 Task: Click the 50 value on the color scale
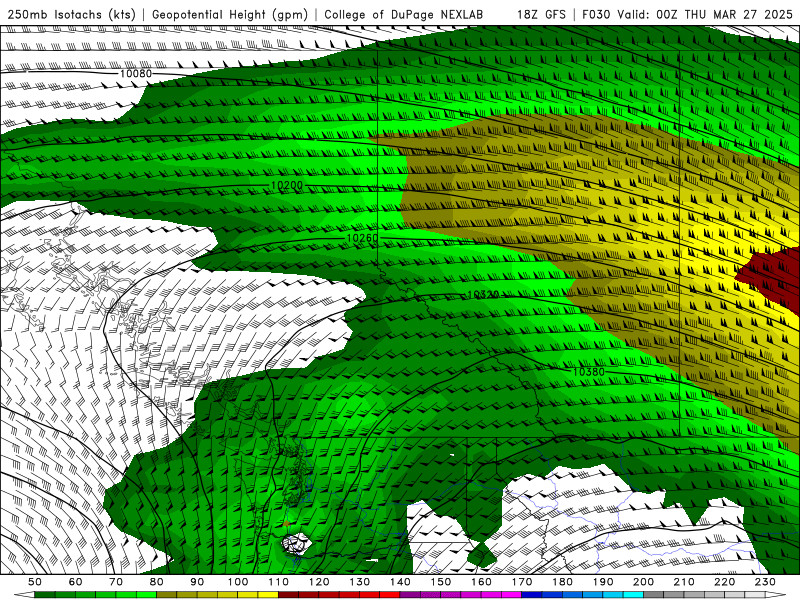pos(35,582)
